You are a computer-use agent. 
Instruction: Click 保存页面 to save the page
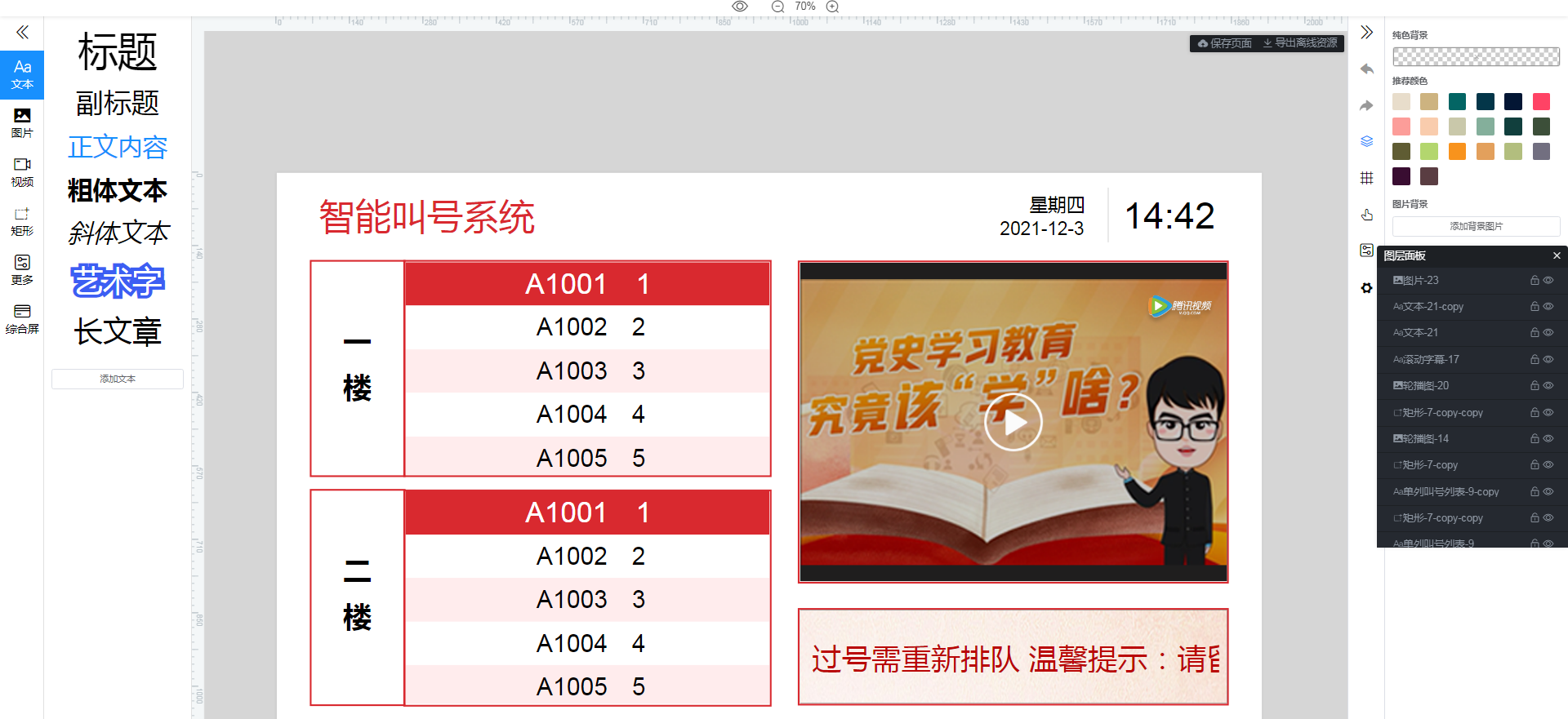(1224, 43)
